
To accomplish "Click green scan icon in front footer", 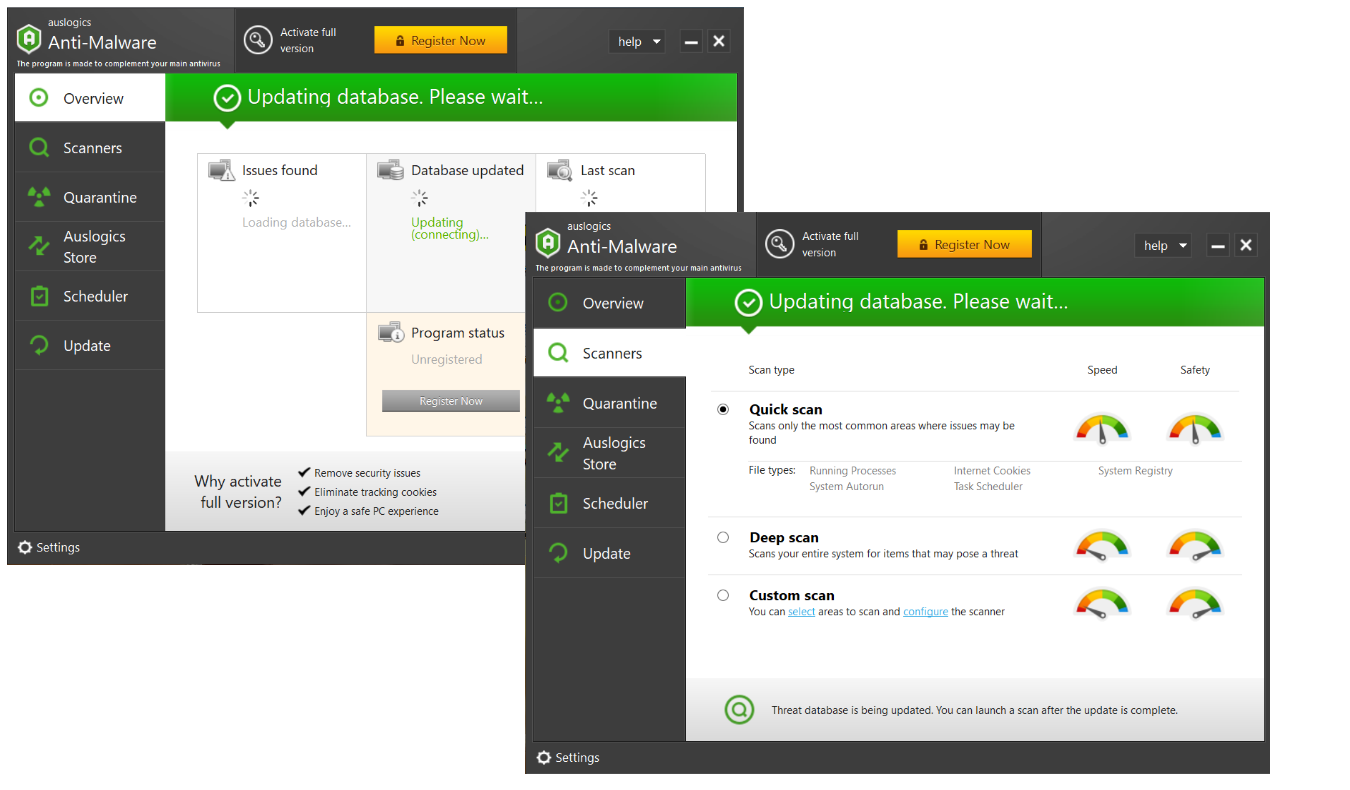I will (739, 710).
